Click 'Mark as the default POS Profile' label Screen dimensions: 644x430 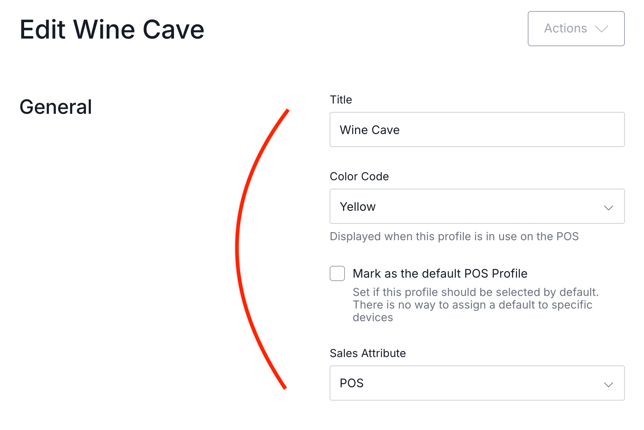click(440, 273)
